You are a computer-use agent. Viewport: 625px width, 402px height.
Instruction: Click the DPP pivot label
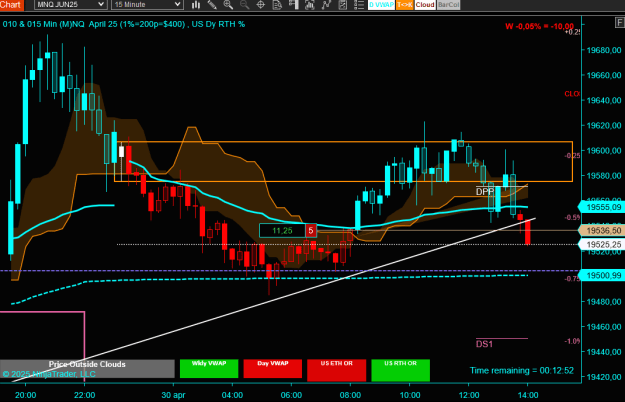[485, 192]
